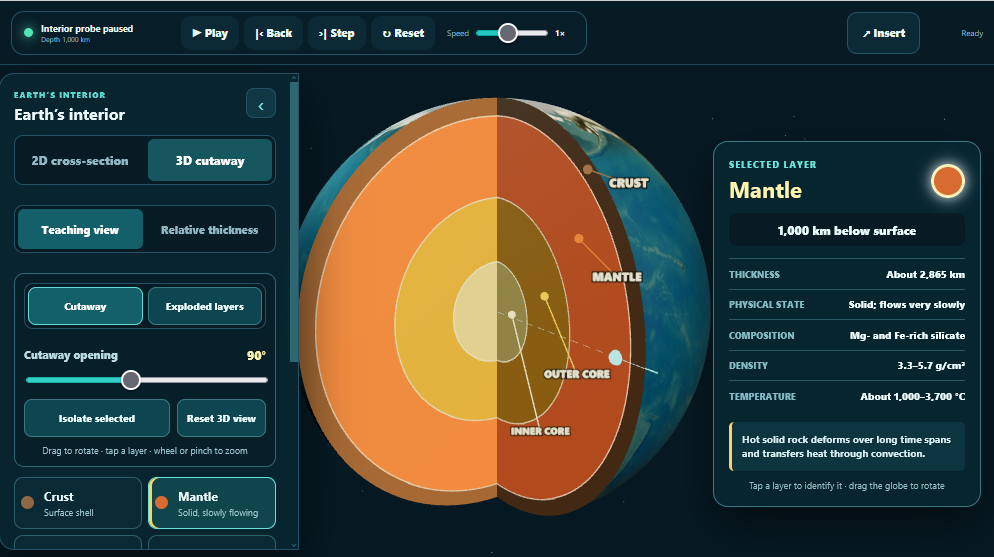This screenshot has height=557, width=994.
Task: Click the INNER CORE label on globe
Action: coord(540,432)
